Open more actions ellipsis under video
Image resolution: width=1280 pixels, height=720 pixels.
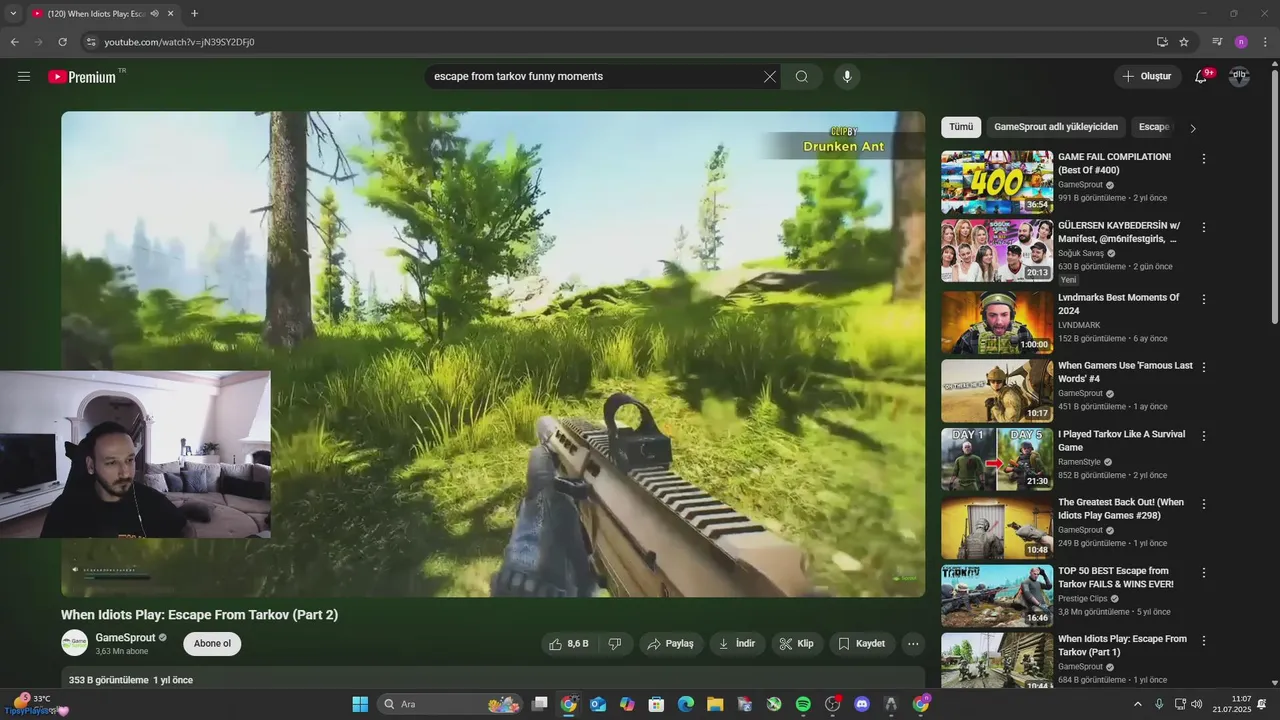[913, 644]
